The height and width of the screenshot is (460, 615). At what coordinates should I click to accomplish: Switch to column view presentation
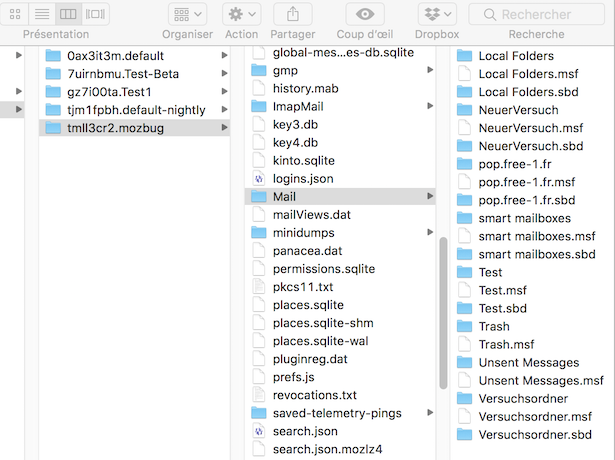pos(68,14)
